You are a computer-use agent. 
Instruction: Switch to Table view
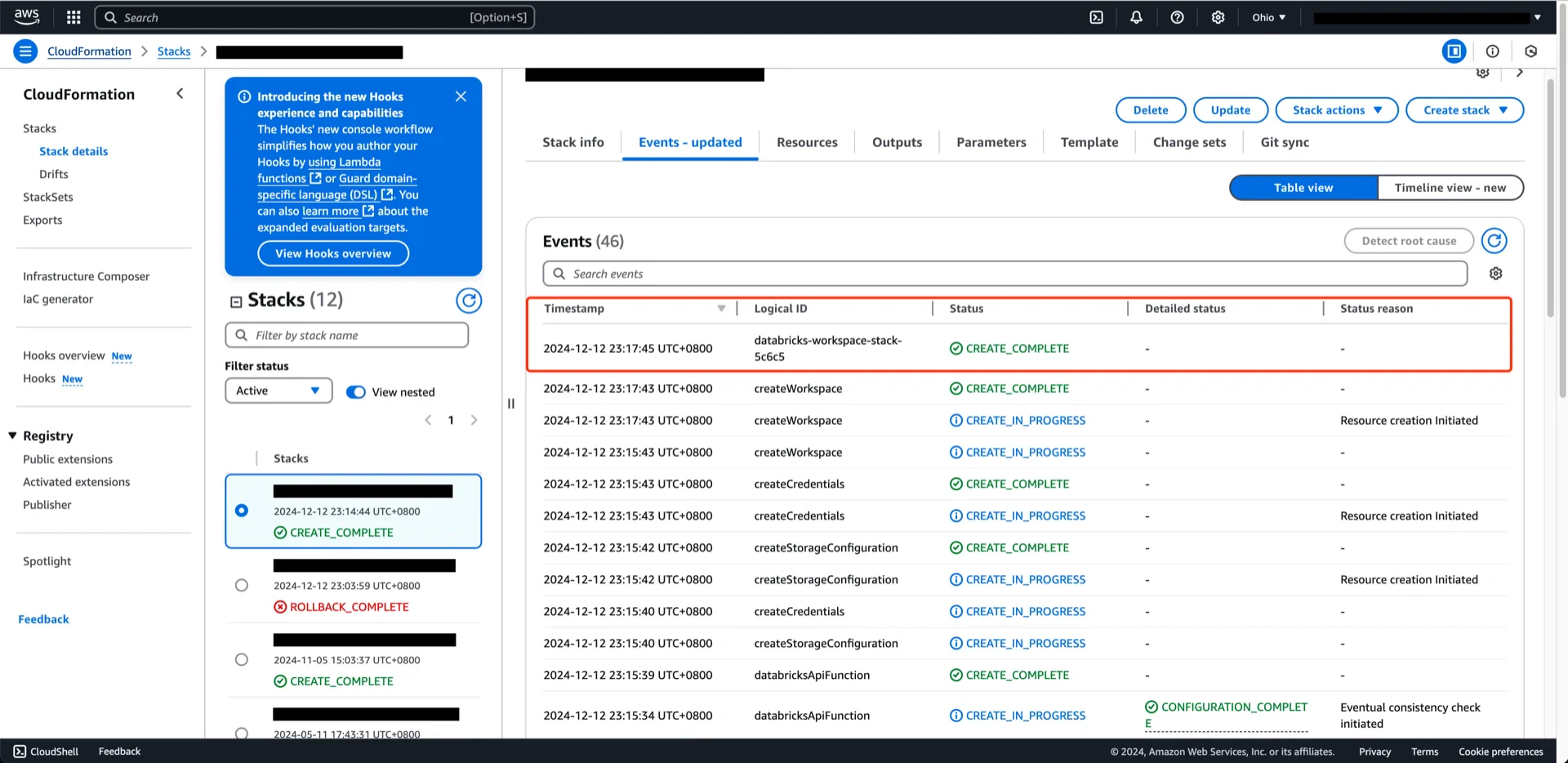pyautogui.click(x=1303, y=188)
